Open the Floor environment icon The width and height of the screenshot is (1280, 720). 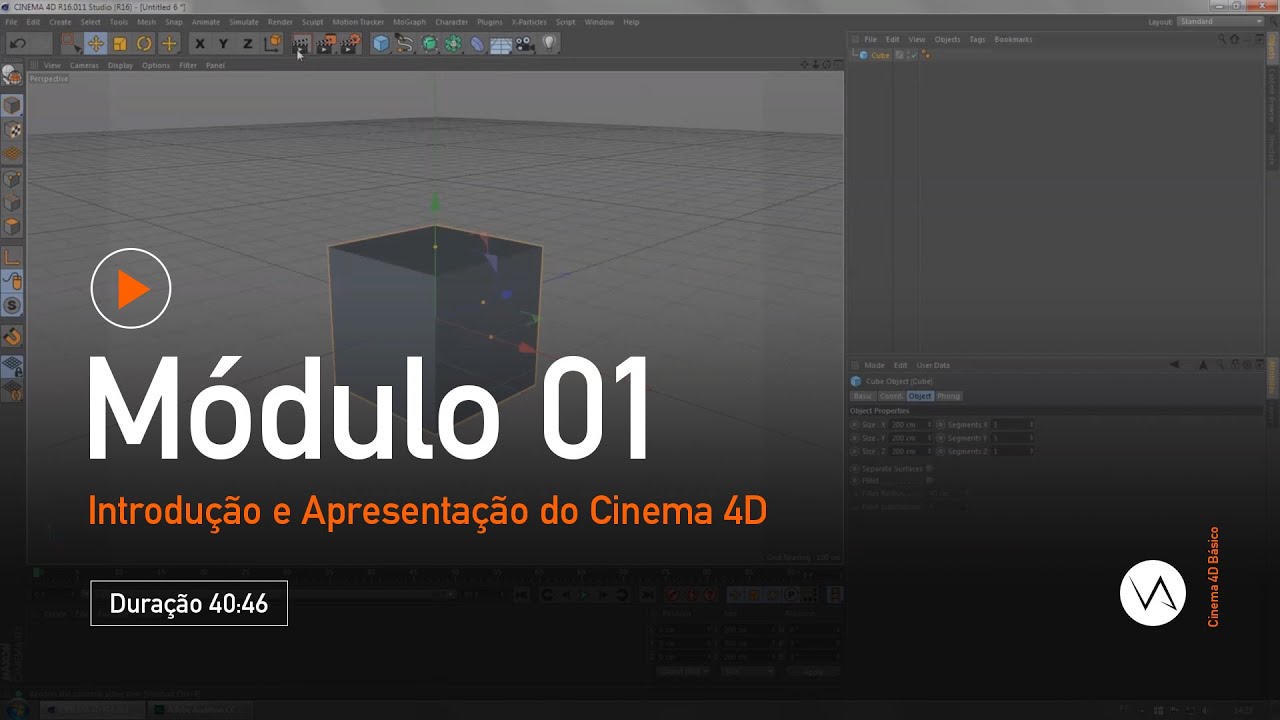[x=501, y=43]
